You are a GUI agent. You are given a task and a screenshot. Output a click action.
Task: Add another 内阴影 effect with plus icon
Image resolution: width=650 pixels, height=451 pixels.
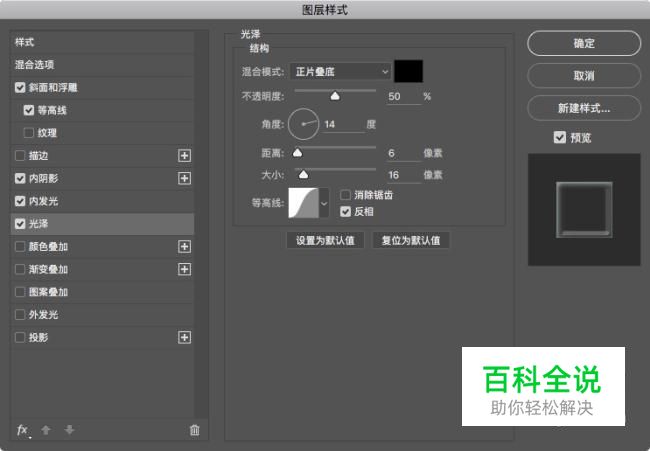[184, 178]
